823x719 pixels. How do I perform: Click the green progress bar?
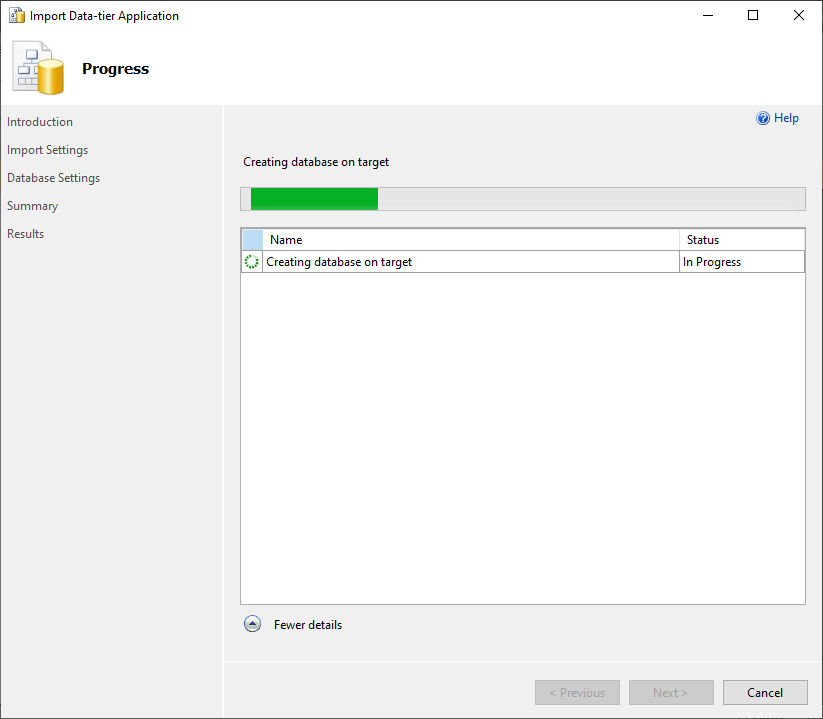point(315,198)
